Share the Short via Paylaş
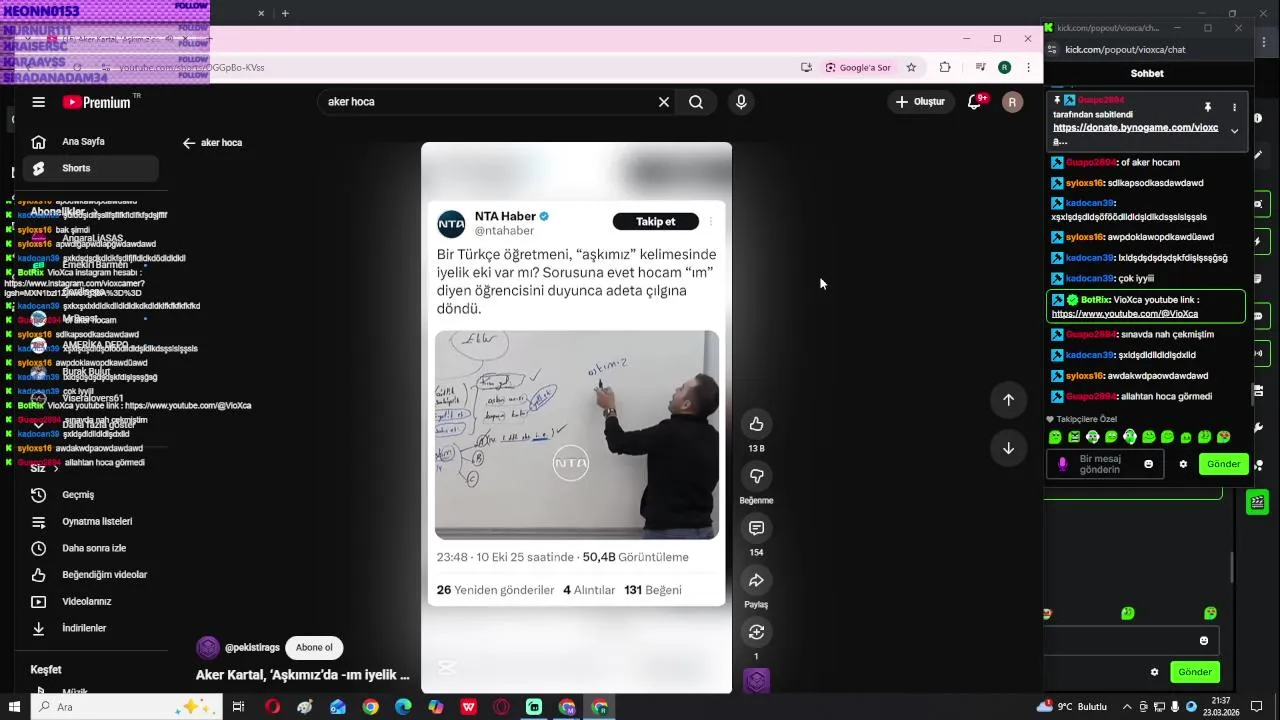This screenshot has width=1280, height=720. coord(756,580)
